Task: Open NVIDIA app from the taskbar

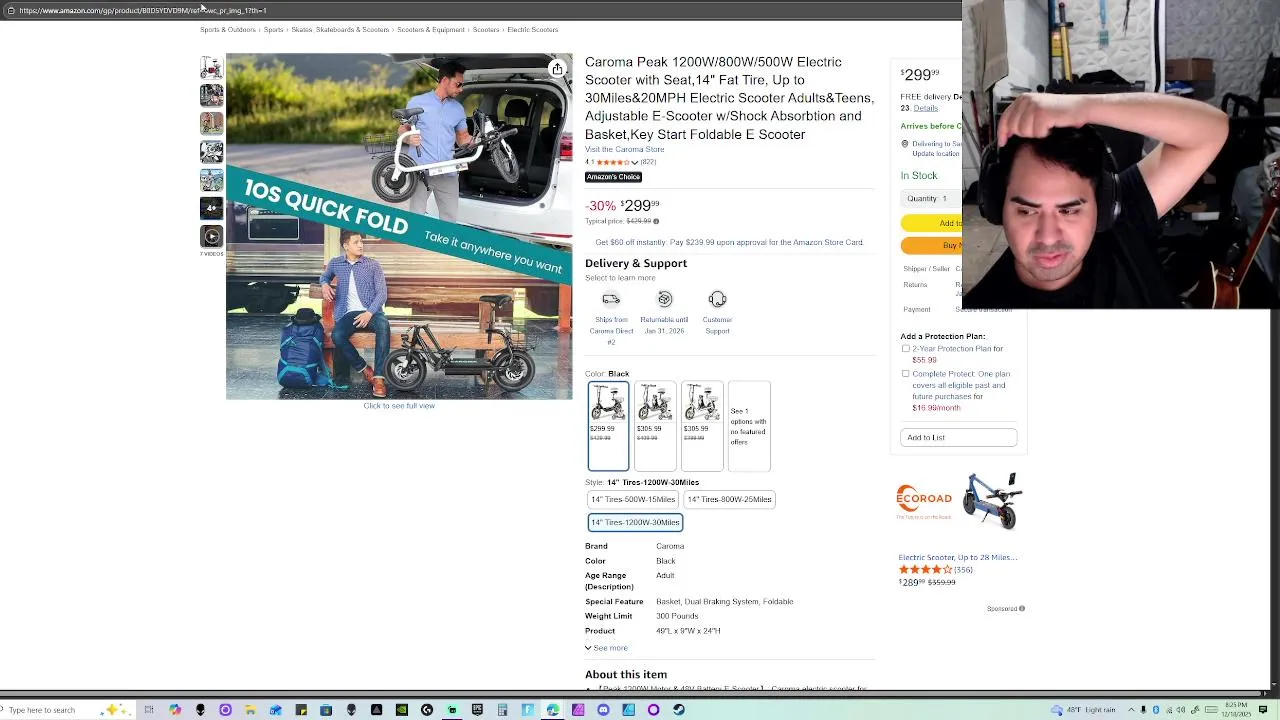Action: [401, 710]
